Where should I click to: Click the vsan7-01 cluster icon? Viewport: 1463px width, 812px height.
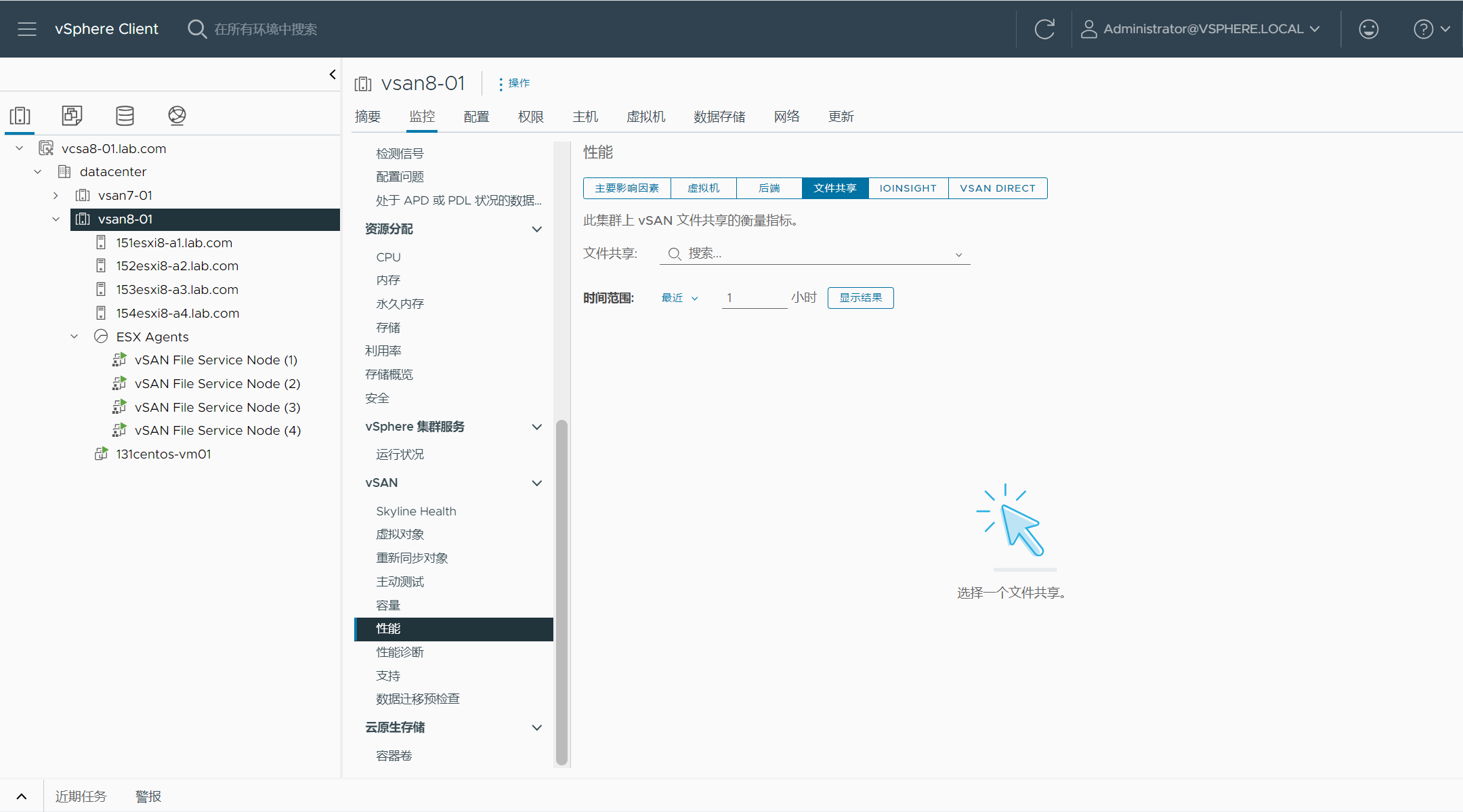coord(83,196)
